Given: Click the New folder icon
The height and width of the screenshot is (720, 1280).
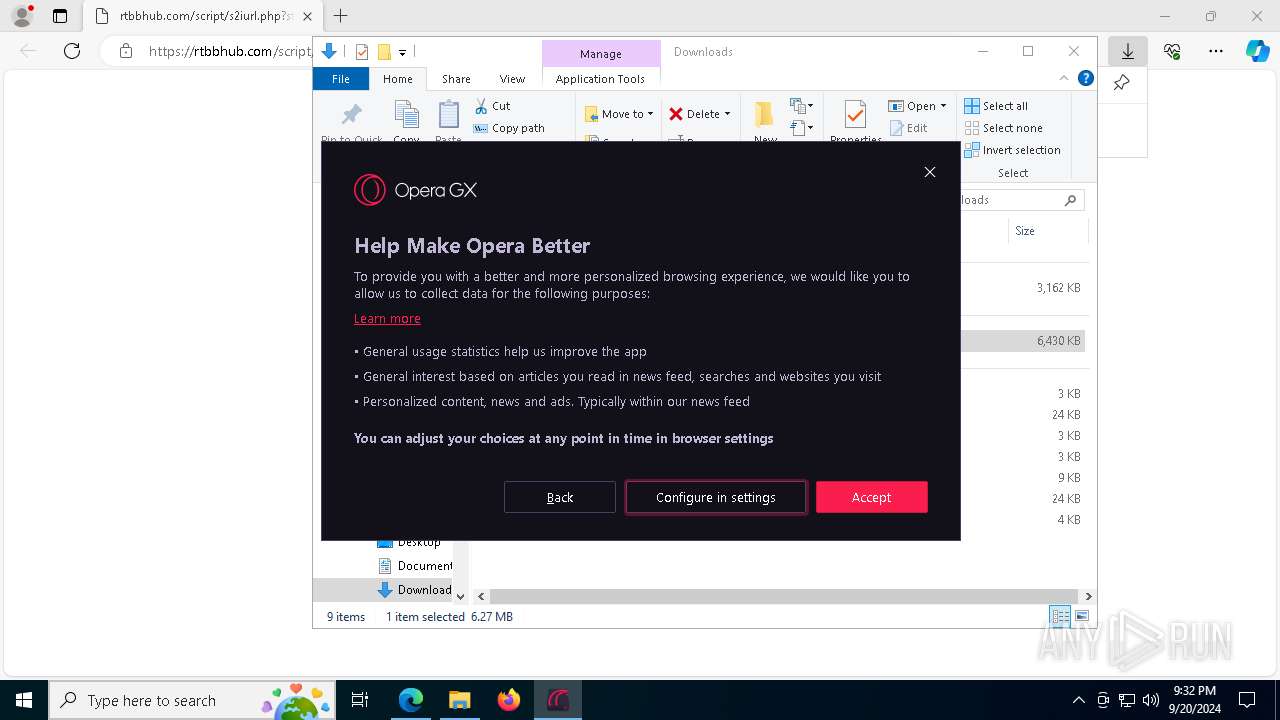Looking at the screenshot, I should pyautogui.click(x=765, y=116).
